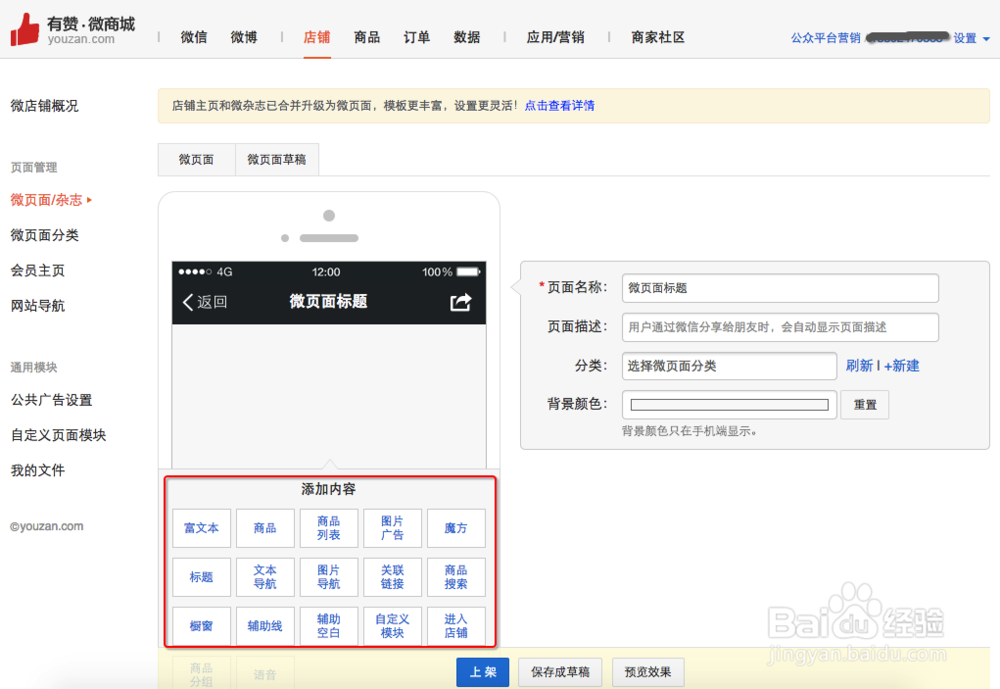The width and height of the screenshot is (1000, 689).
Task: Open the 背景颜色 color picker
Action: click(729, 404)
